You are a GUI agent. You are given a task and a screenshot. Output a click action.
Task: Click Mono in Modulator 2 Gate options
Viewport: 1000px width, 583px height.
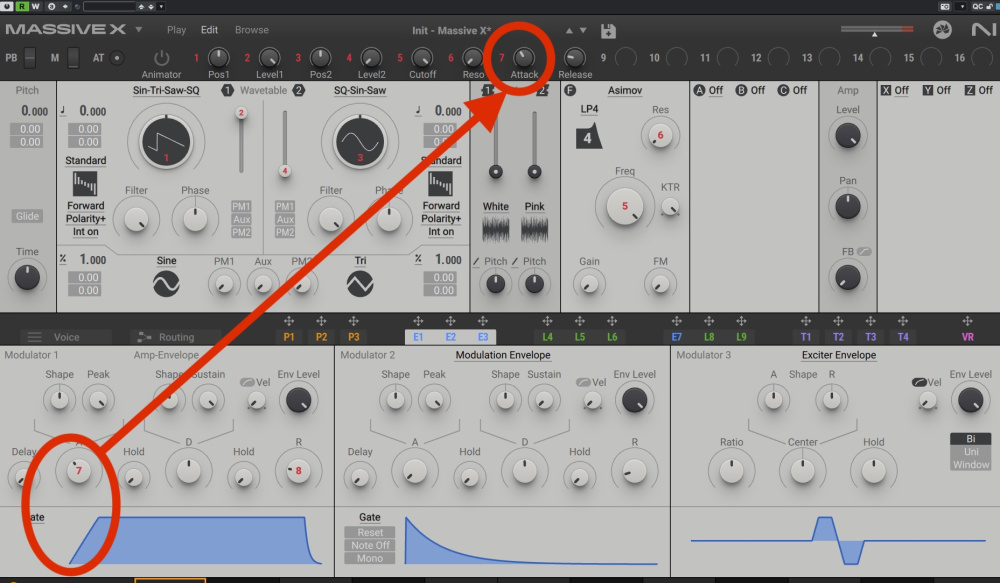coord(370,558)
